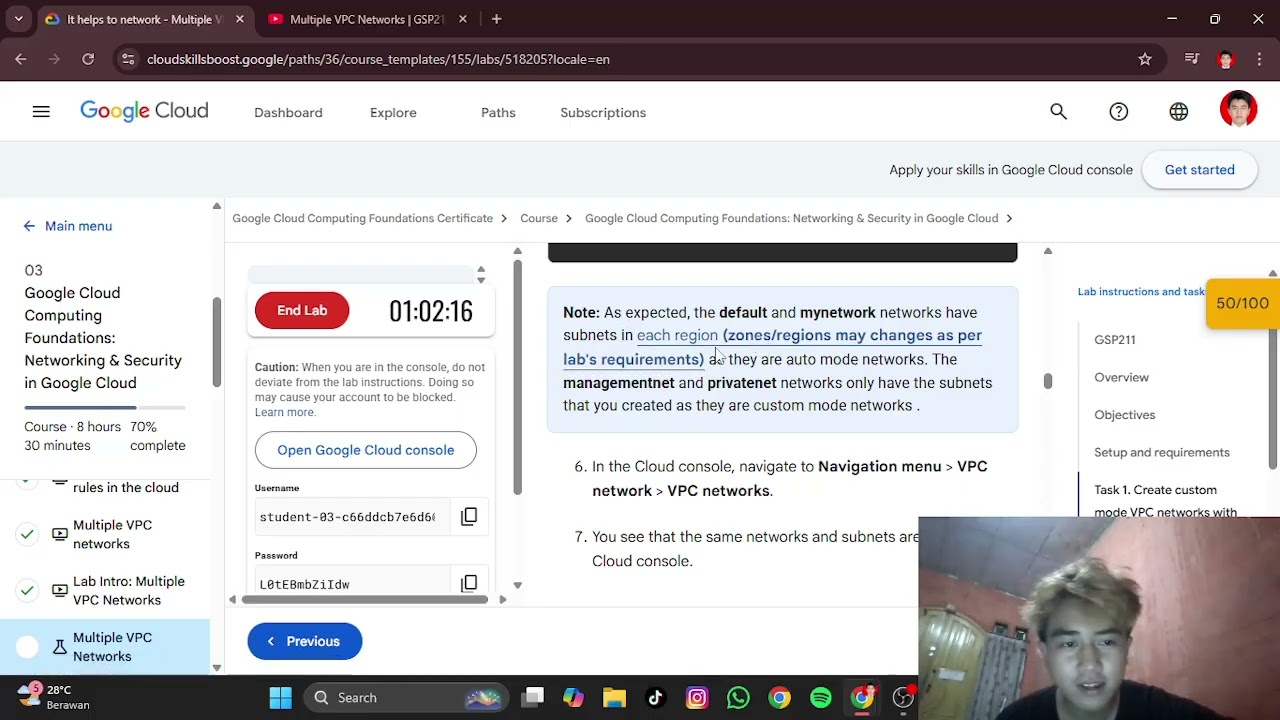The width and height of the screenshot is (1280, 720).
Task: Open the browser tab search dropdown
Action: click(x=18, y=19)
